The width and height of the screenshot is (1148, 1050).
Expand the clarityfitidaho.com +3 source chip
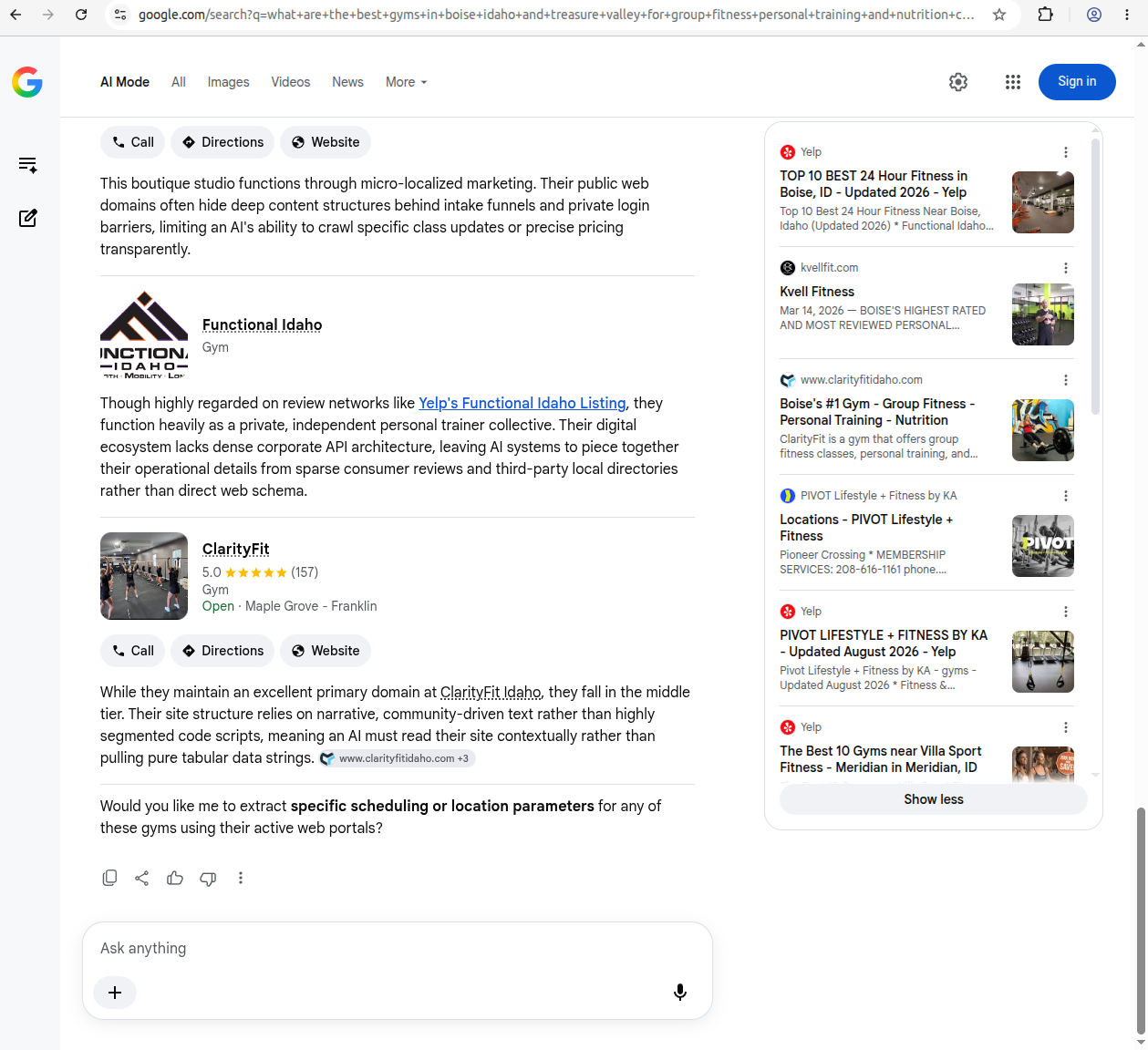397,758
